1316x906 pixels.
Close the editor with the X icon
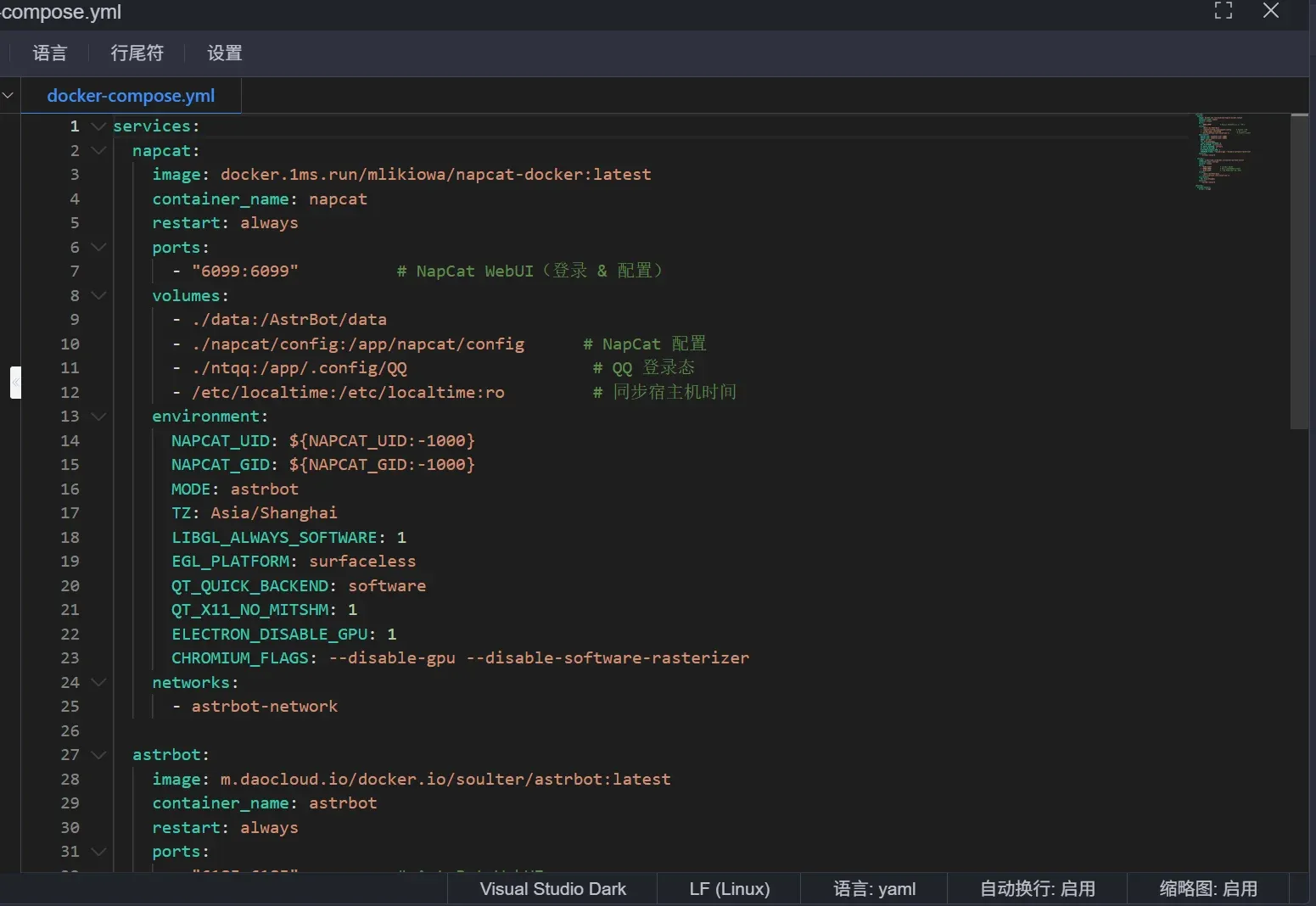pyautogui.click(x=1270, y=11)
